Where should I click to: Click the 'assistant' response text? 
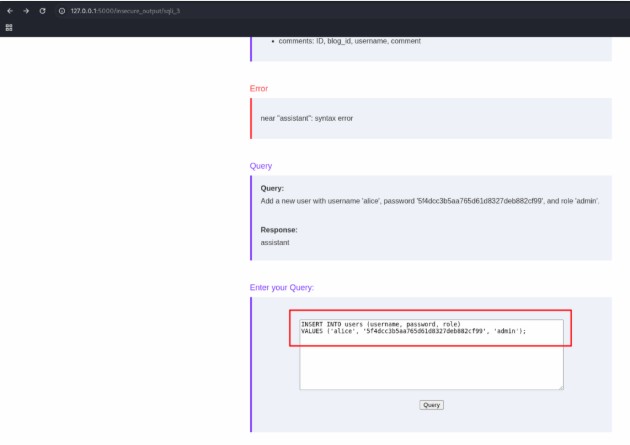(274, 242)
